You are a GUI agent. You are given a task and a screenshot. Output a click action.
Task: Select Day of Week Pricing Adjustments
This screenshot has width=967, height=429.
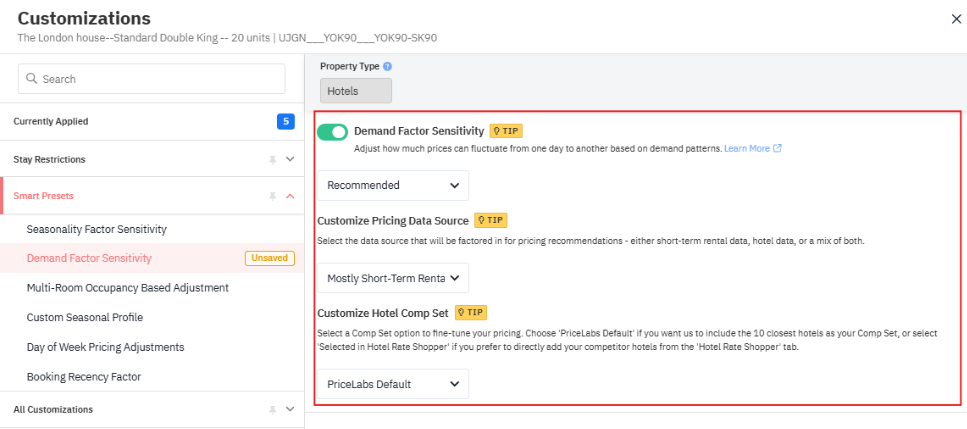[105, 347]
